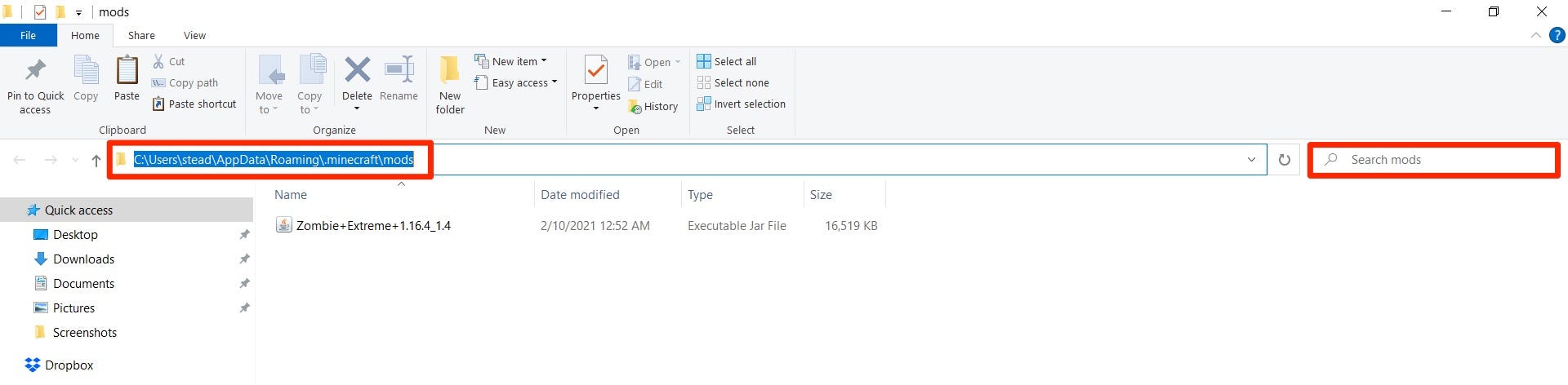Open the Easy access dropdown

516,82
